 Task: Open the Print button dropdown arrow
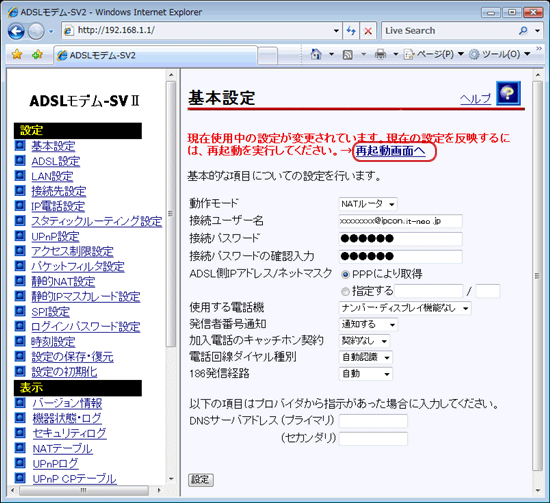[x=395, y=54]
